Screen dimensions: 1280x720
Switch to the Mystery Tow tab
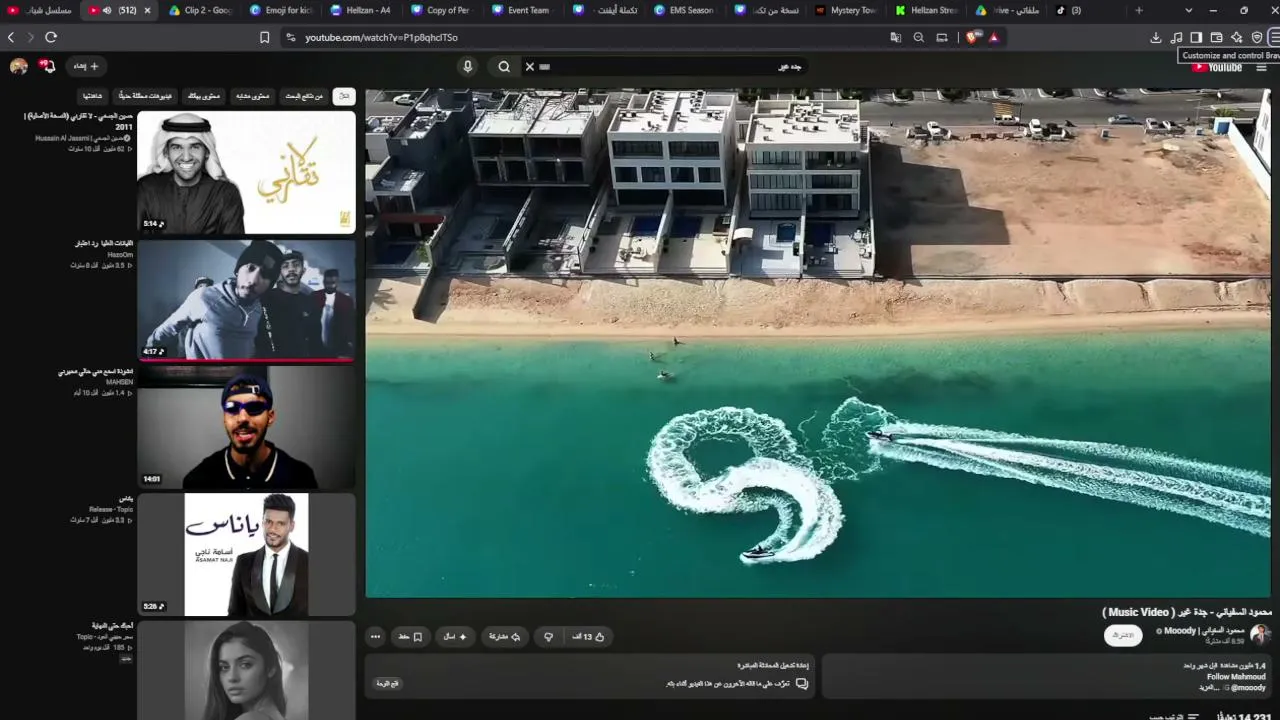846,10
